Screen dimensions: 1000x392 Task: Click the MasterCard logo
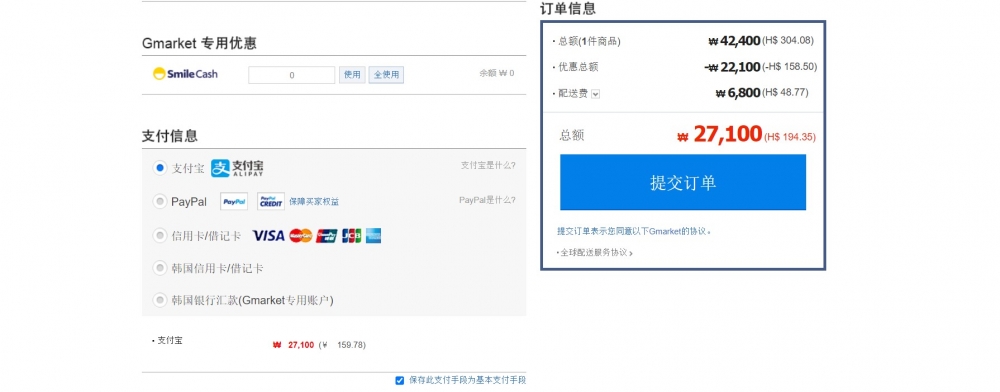[x=300, y=236]
